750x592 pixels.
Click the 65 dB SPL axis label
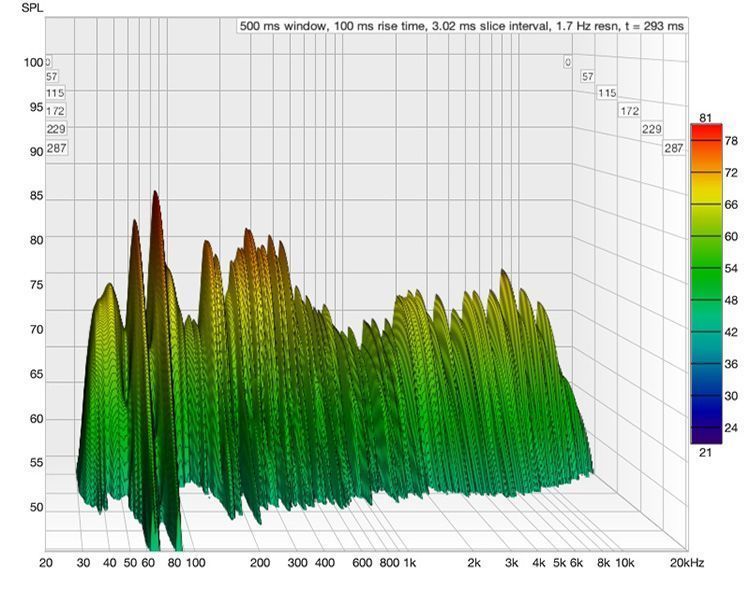[36, 374]
